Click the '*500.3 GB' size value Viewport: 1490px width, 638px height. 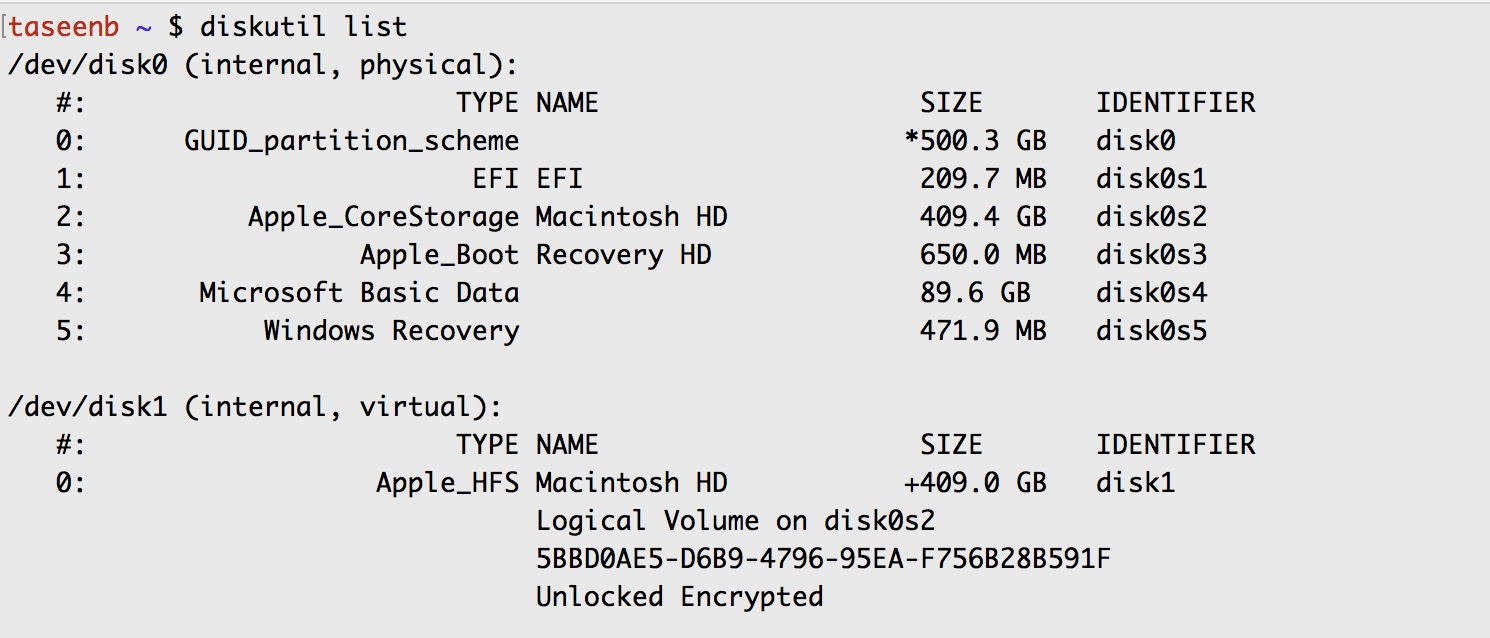click(975, 141)
